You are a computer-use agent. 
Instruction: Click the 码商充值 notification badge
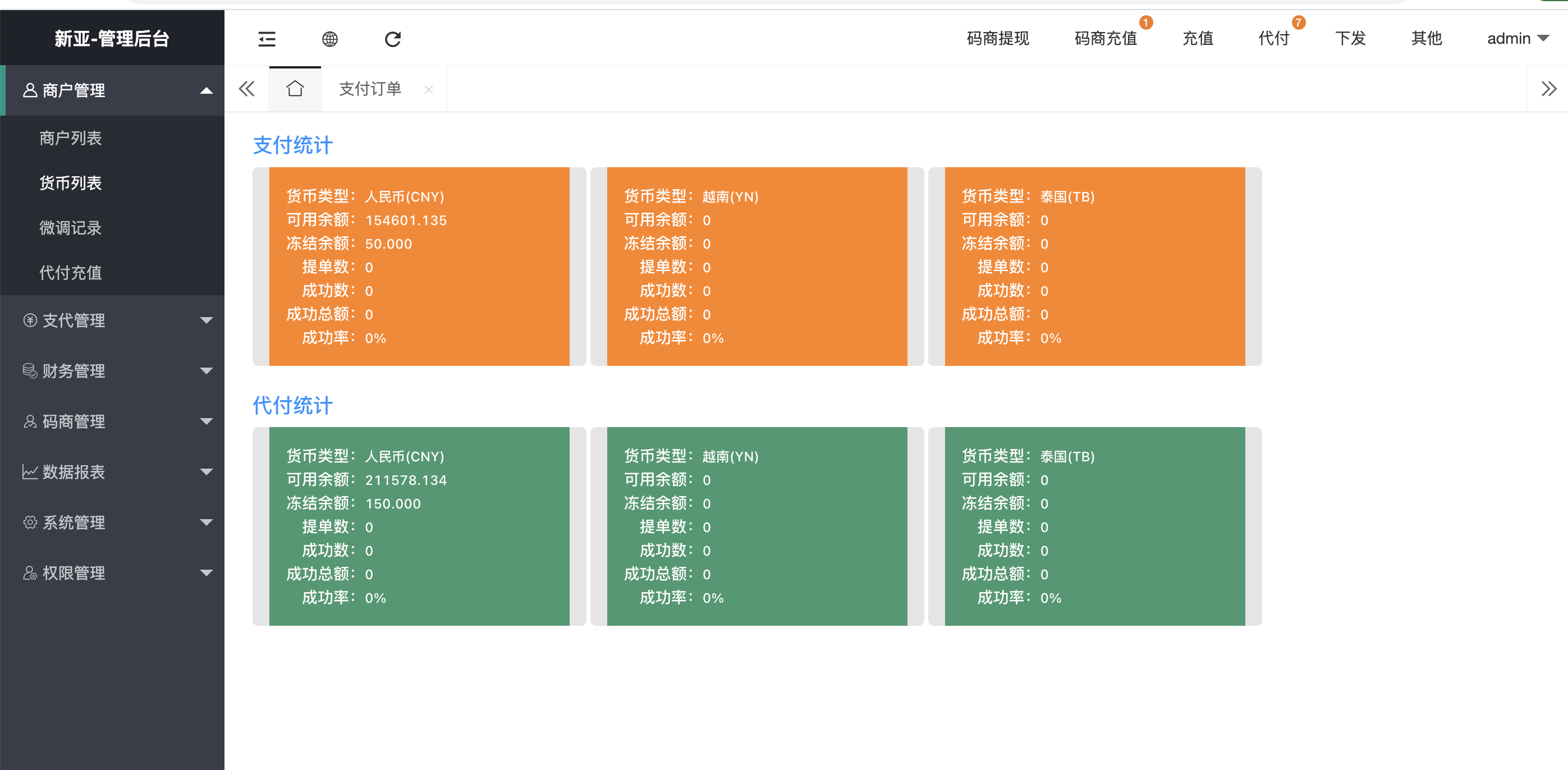click(x=1145, y=22)
